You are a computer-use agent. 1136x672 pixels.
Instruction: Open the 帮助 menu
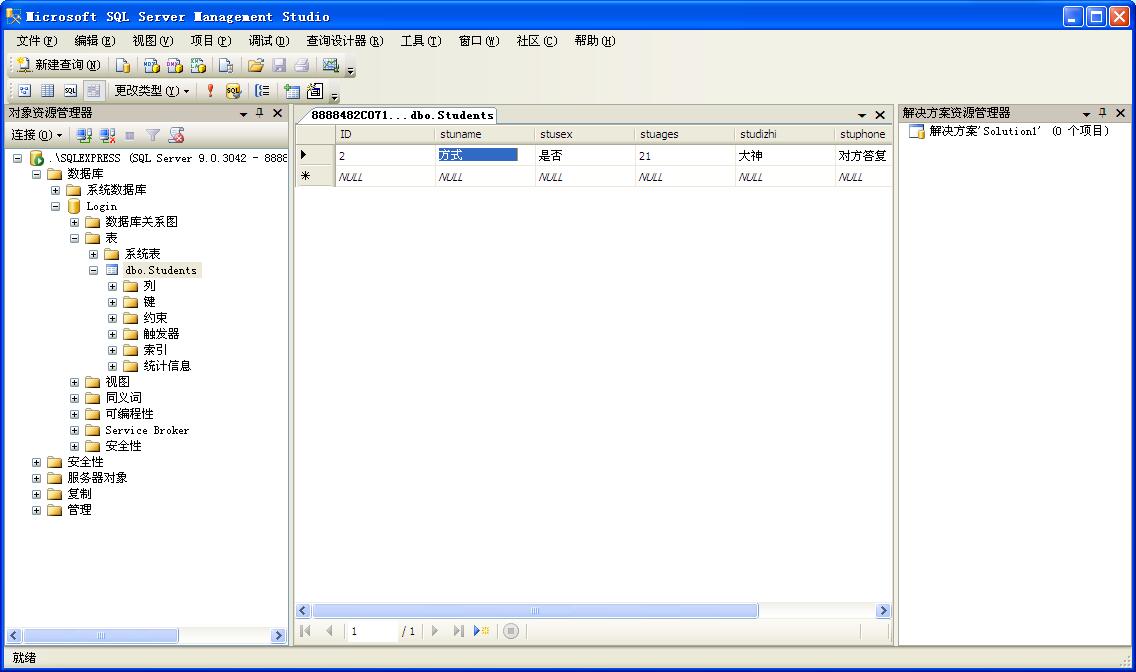pyautogui.click(x=594, y=41)
